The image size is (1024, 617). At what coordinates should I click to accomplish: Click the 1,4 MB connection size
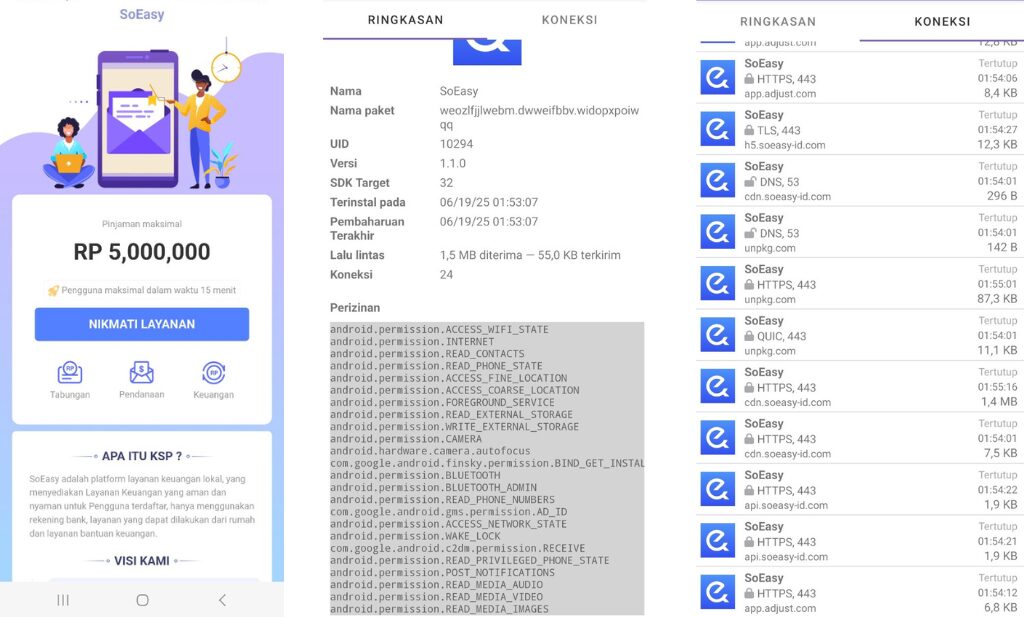999,402
